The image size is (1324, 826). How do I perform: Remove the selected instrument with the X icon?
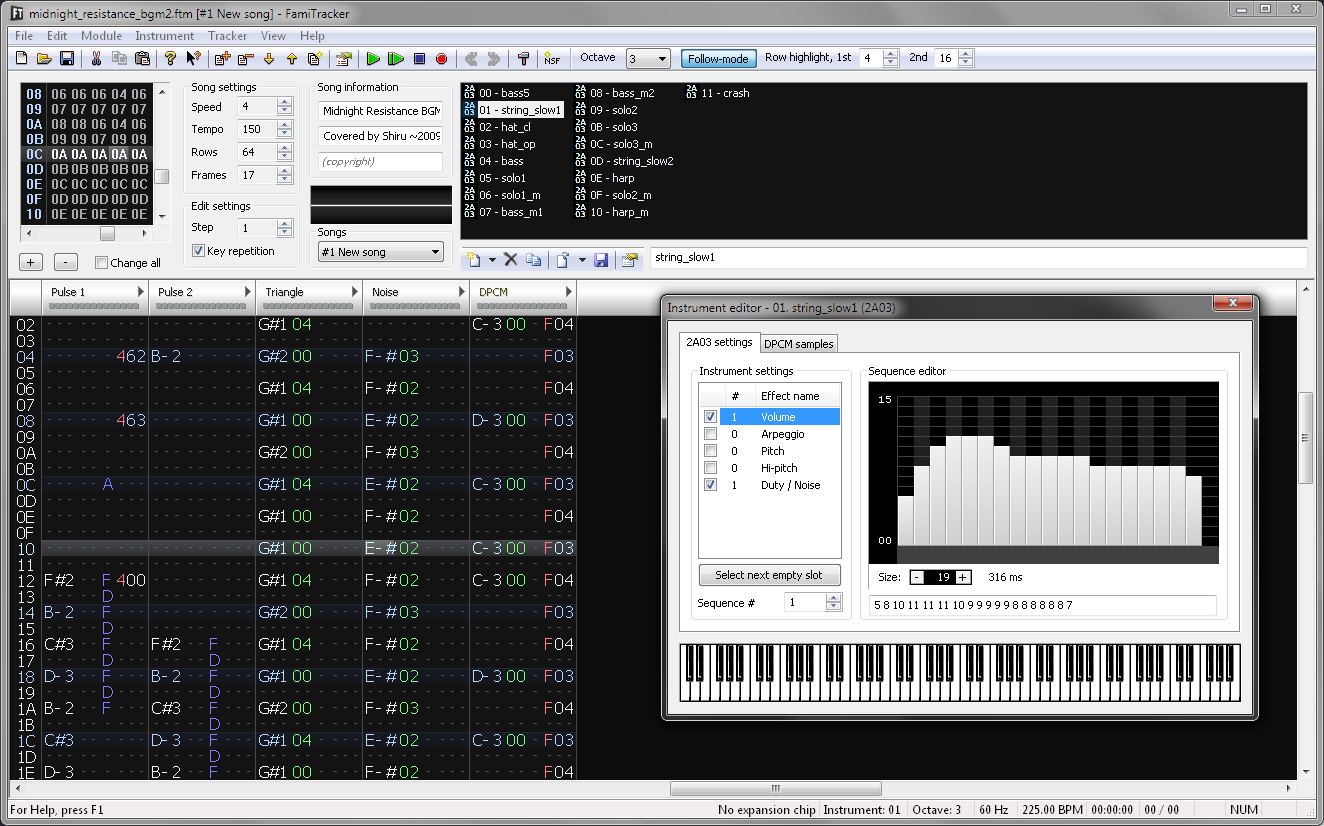coord(510,259)
